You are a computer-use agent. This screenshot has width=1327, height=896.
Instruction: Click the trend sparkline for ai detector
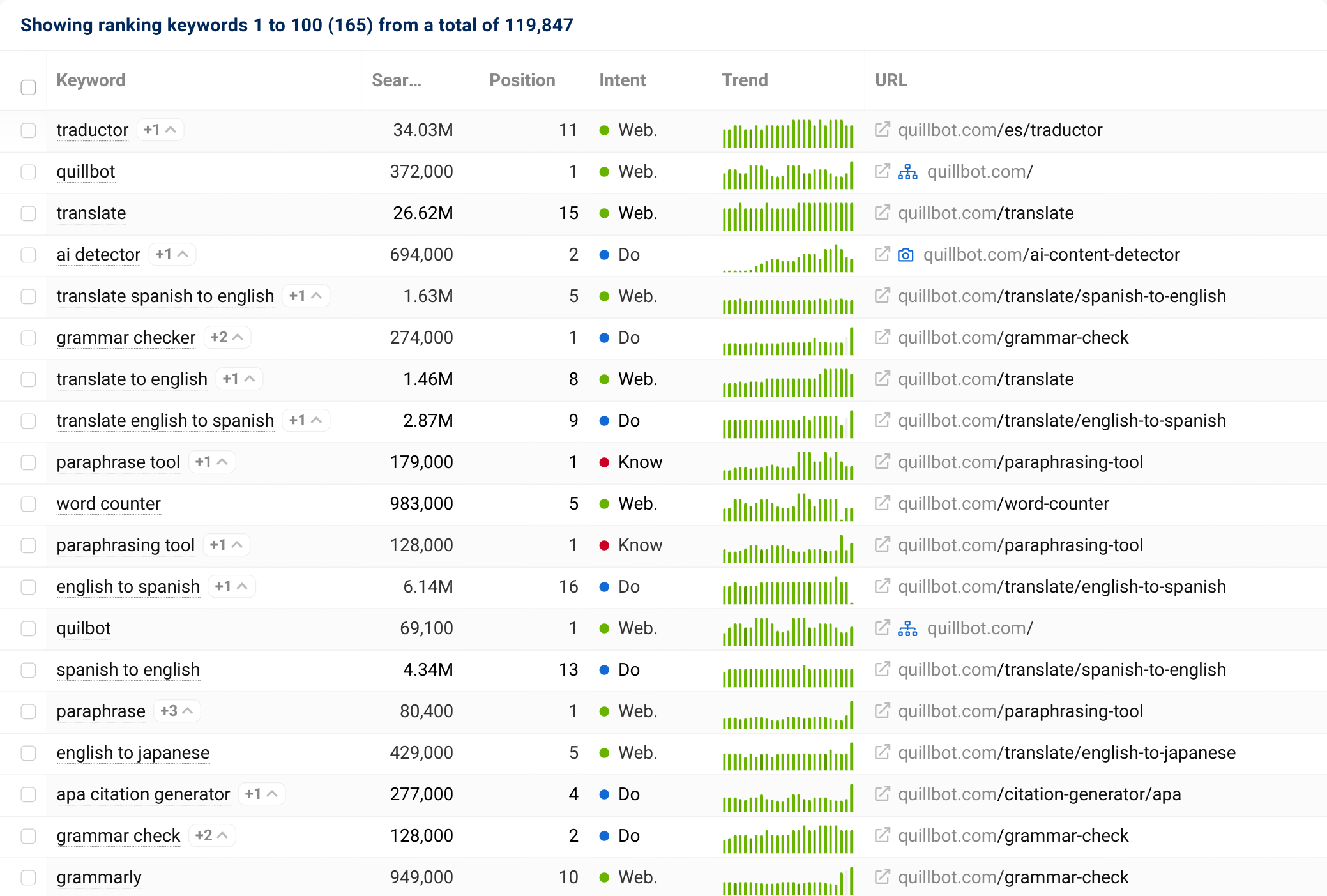click(x=788, y=258)
